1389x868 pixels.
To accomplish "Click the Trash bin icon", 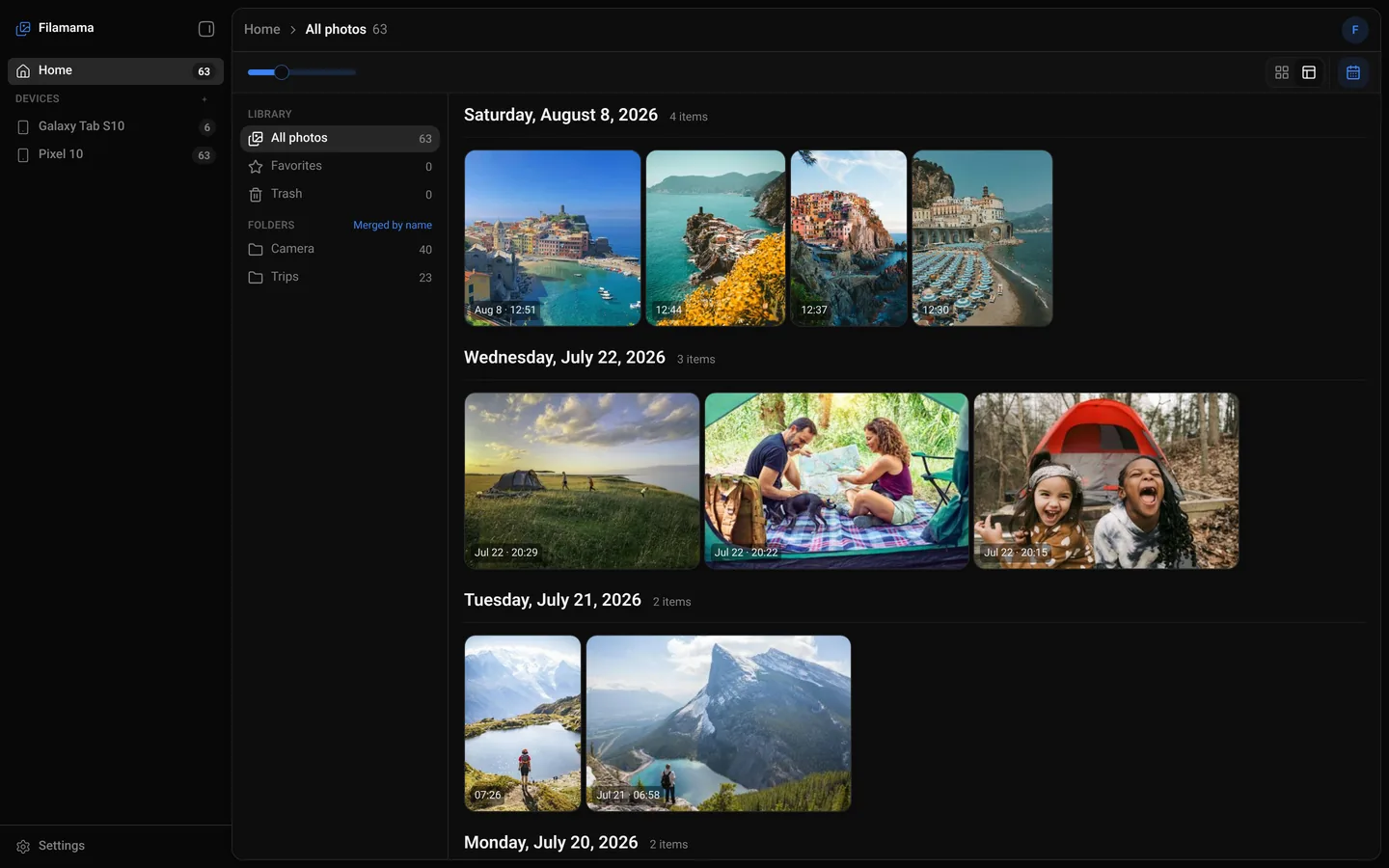I will pyautogui.click(x=256, y=195).
